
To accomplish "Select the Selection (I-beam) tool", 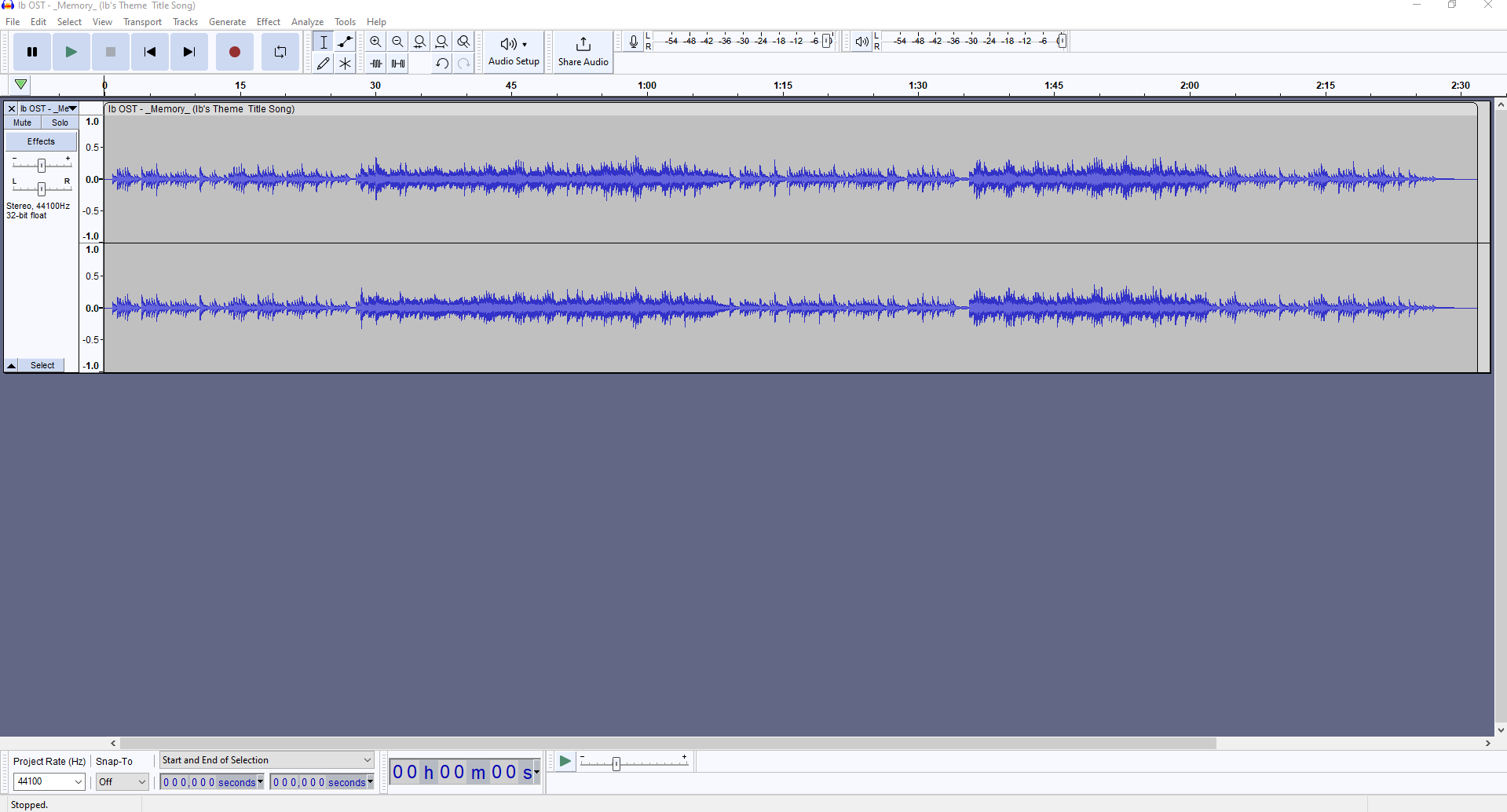I will pyautogui.click(x=324, y=42).
